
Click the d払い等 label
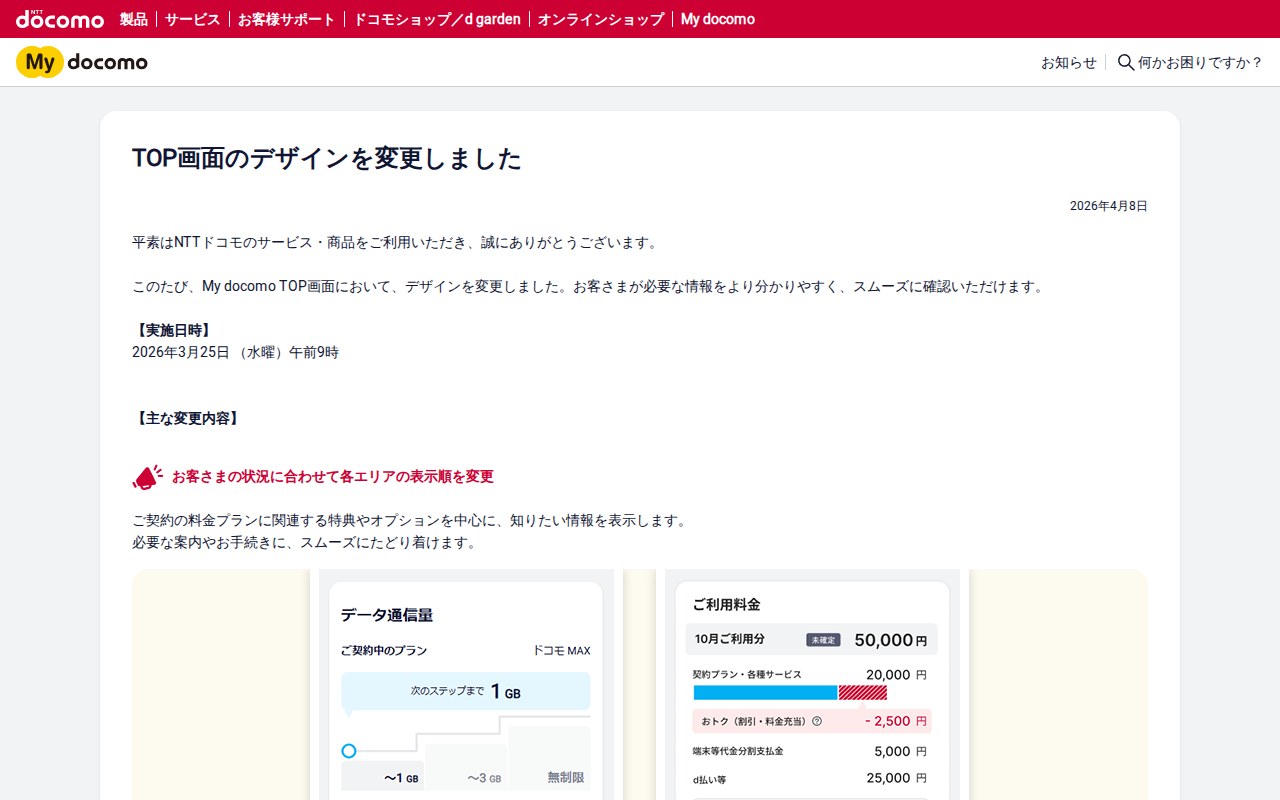(x=711, y=779)
